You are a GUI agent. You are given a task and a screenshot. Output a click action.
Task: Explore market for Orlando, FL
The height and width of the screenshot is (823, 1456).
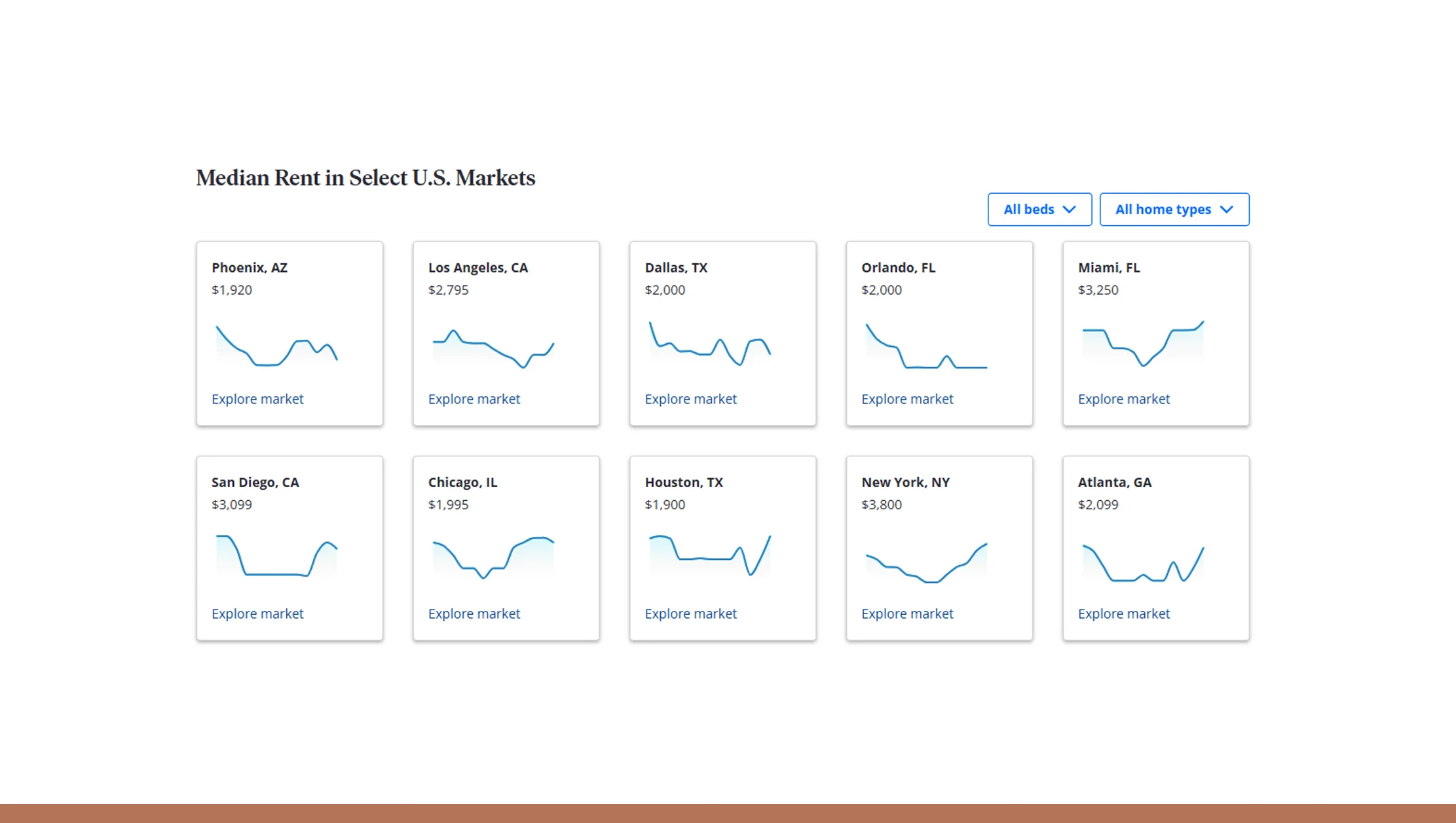(907, 399)
